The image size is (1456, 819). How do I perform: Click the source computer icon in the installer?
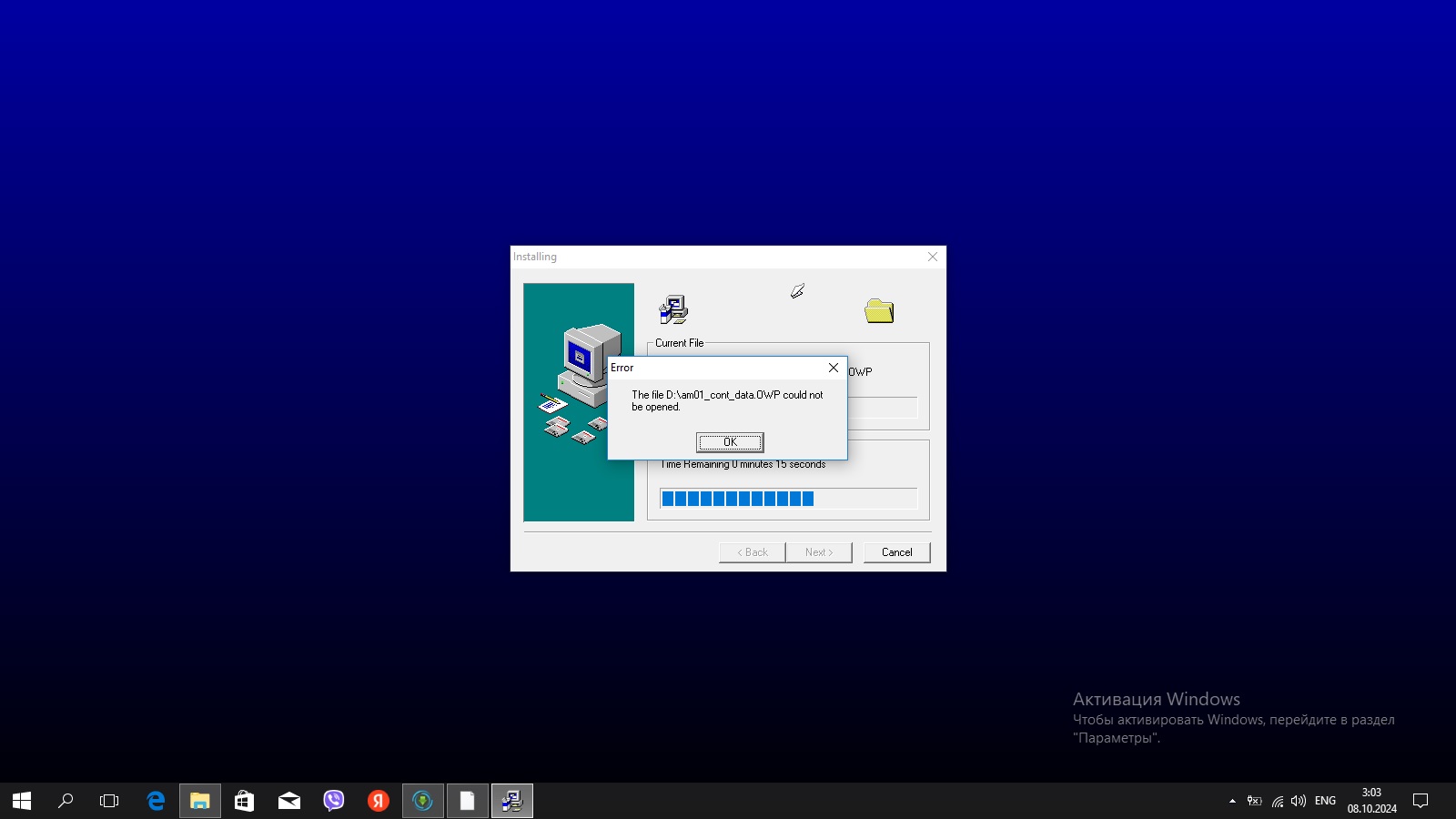pos(673,310)
